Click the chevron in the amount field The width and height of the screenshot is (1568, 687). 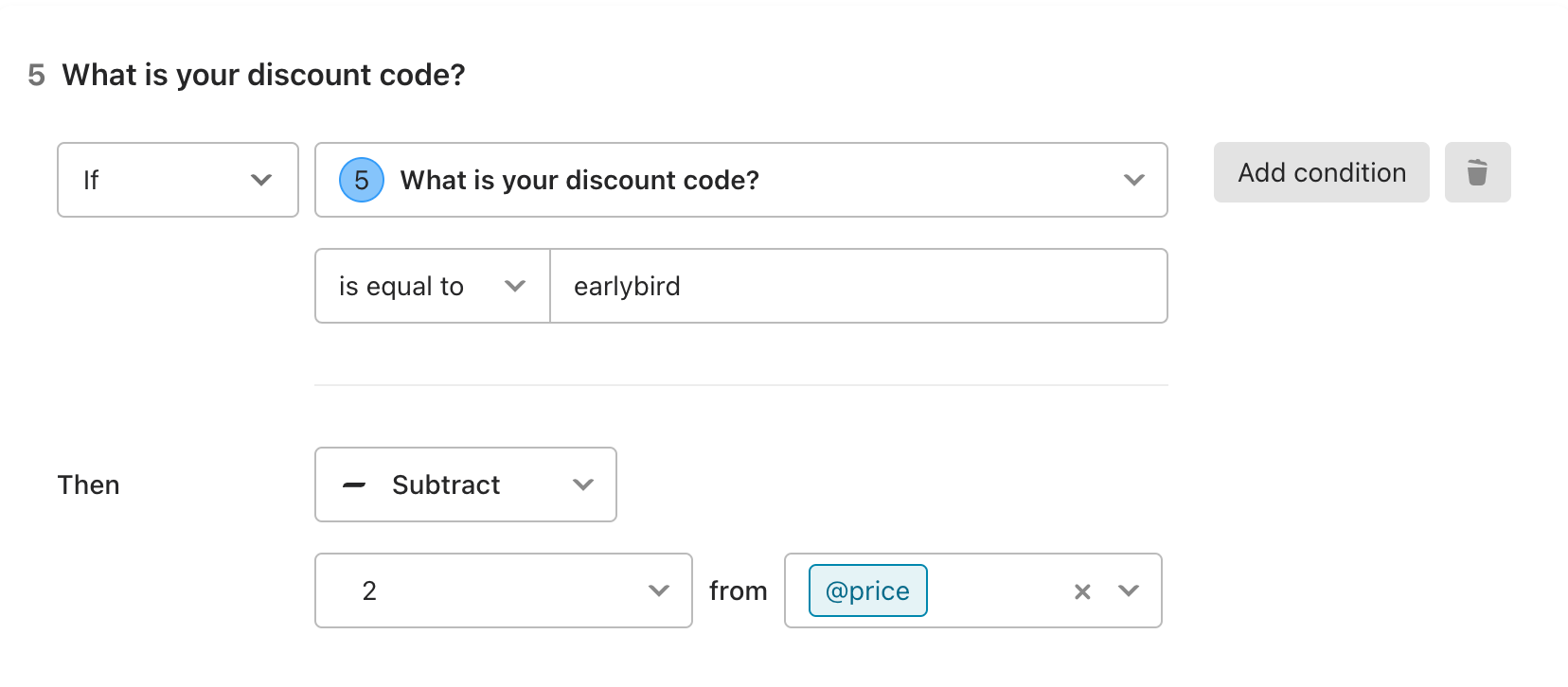[659, 590]
